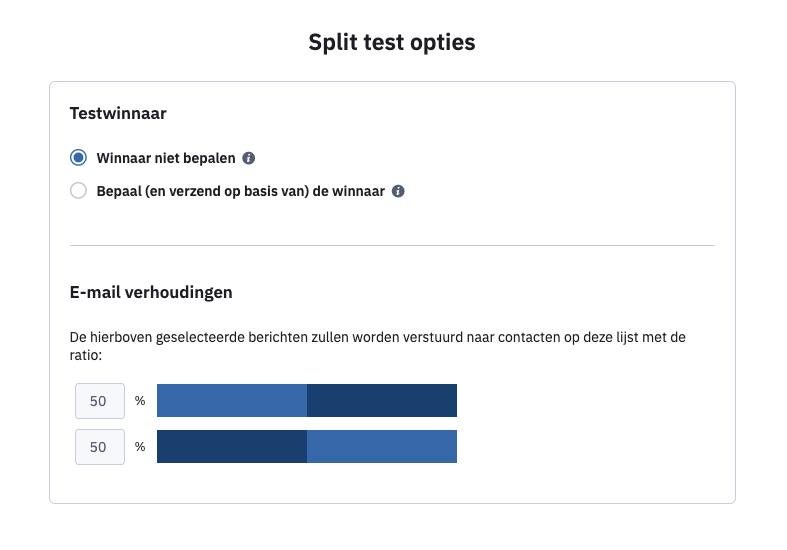Click the 'Bepaal (en verzend op basis van) de winnaar' label

coord(240,191)
